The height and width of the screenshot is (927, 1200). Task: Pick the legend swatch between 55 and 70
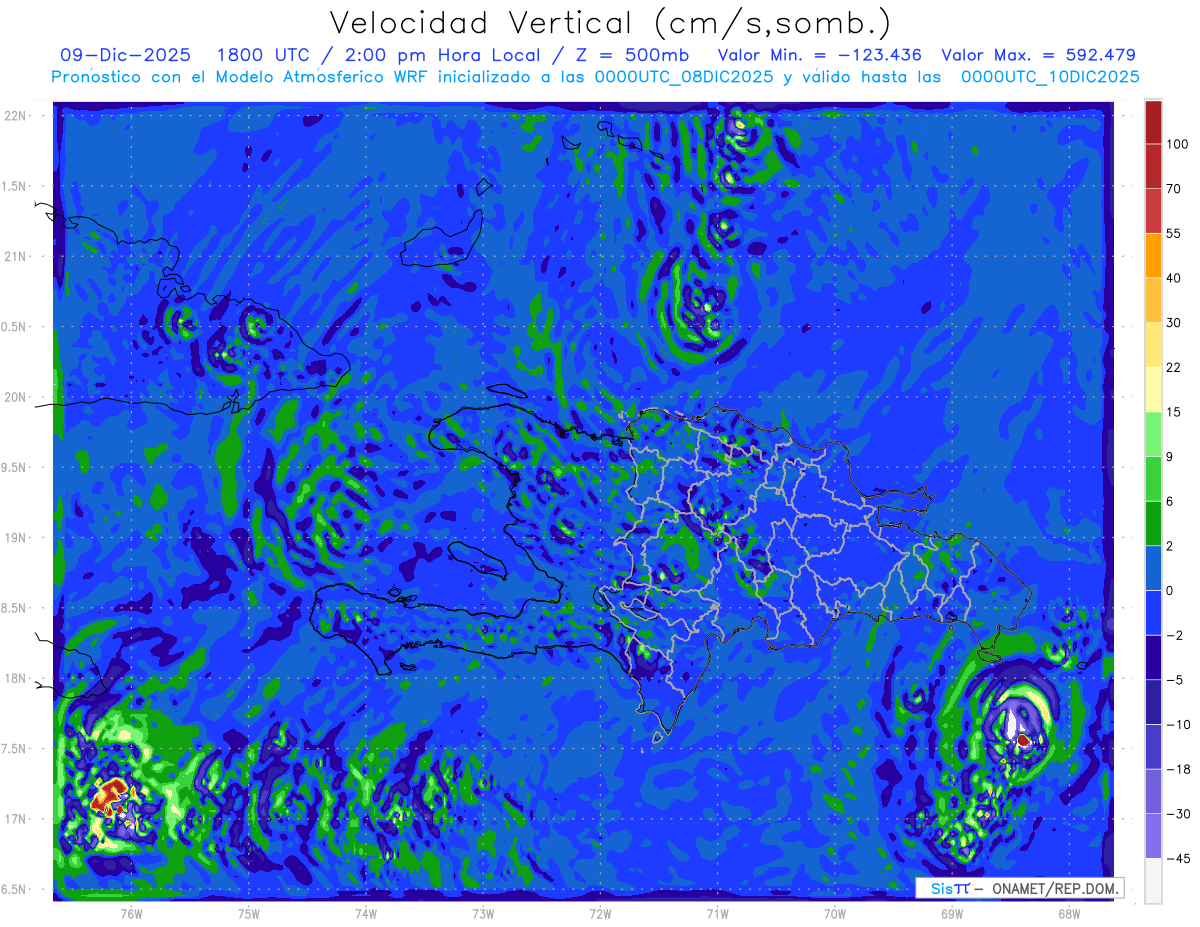pos(1153,210)
